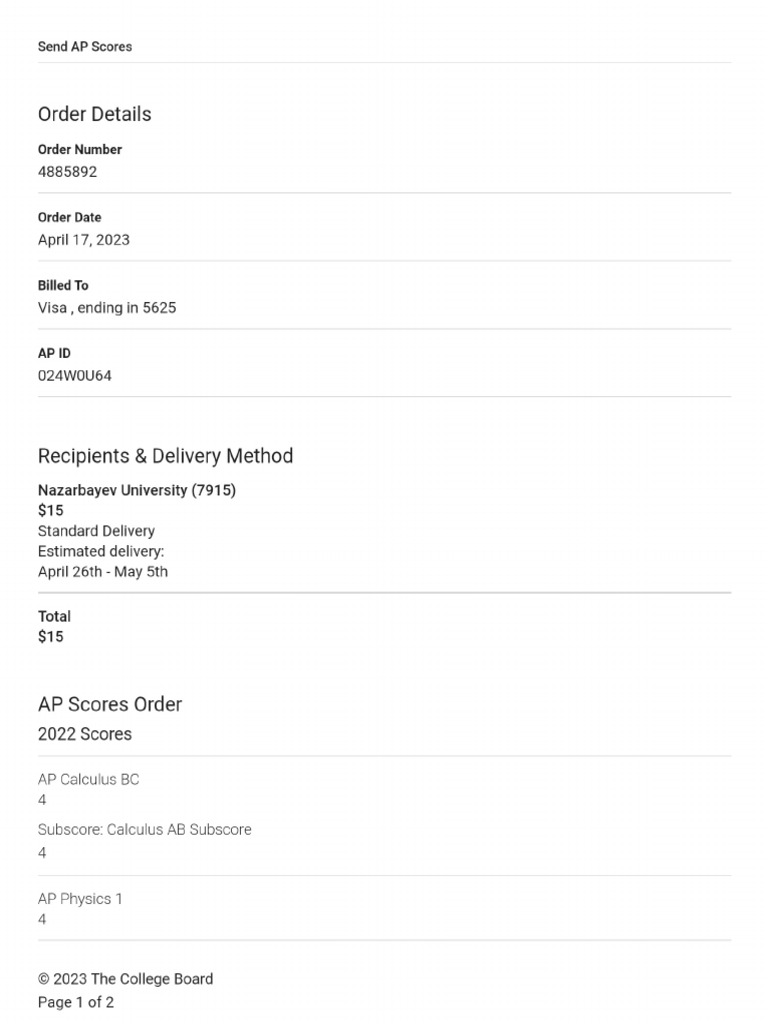The width and height of the screenshot is (768, 1024).
Task: Select the order number 4885892
Action: pyautogui.click(x=68, y=172)
